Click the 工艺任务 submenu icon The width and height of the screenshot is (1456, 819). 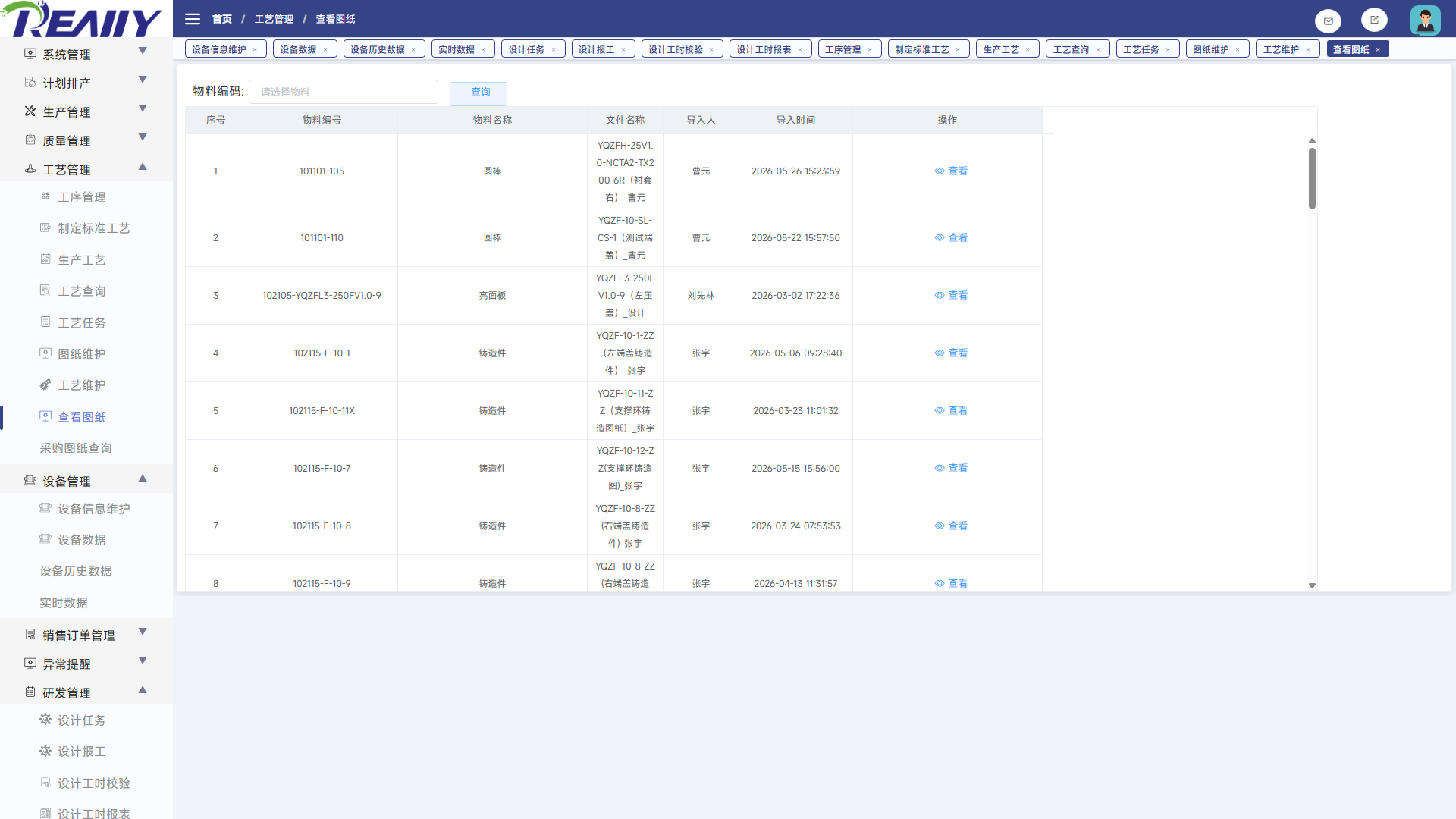45,322
